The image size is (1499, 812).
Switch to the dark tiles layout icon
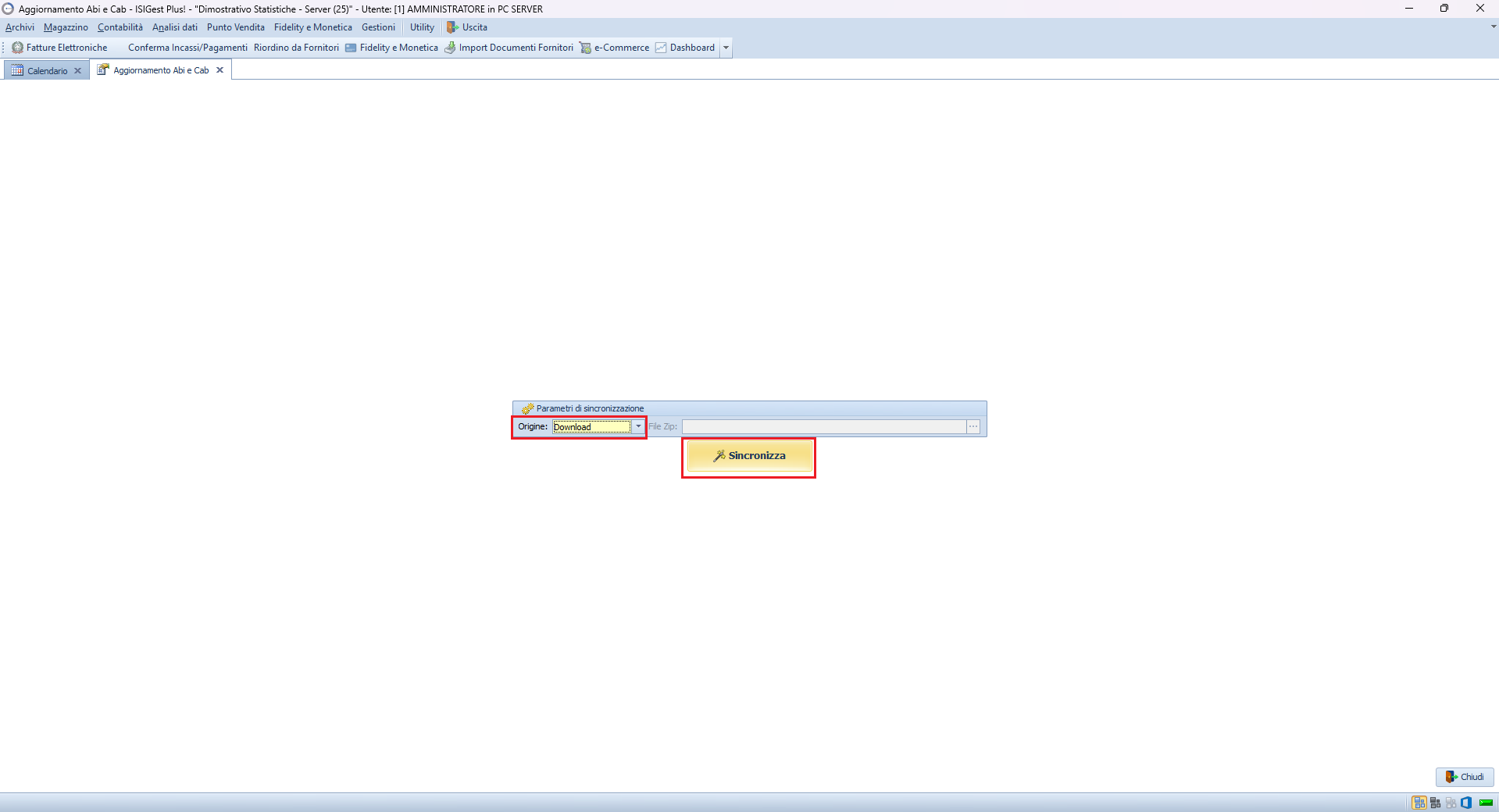point(1435,803)
